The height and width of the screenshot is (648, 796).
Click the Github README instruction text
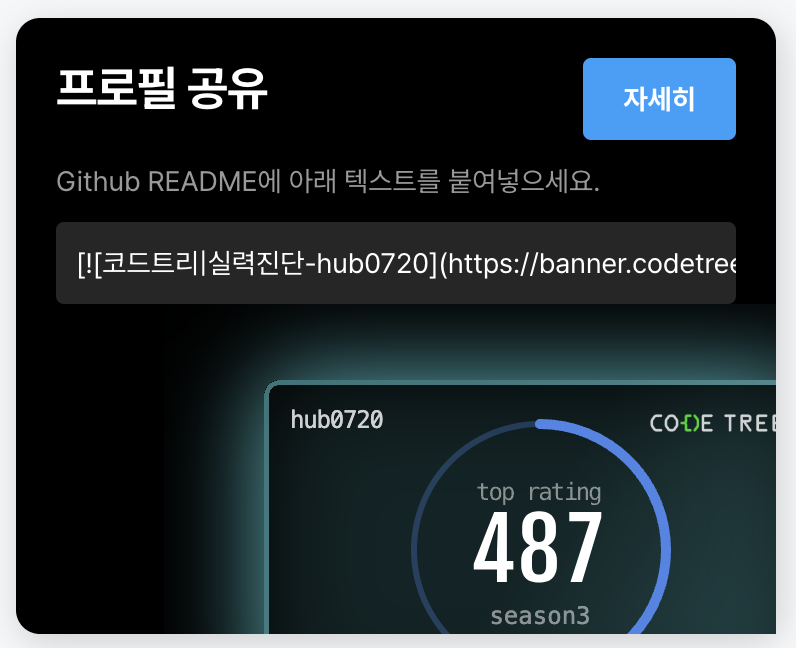[x=328, y=181]
